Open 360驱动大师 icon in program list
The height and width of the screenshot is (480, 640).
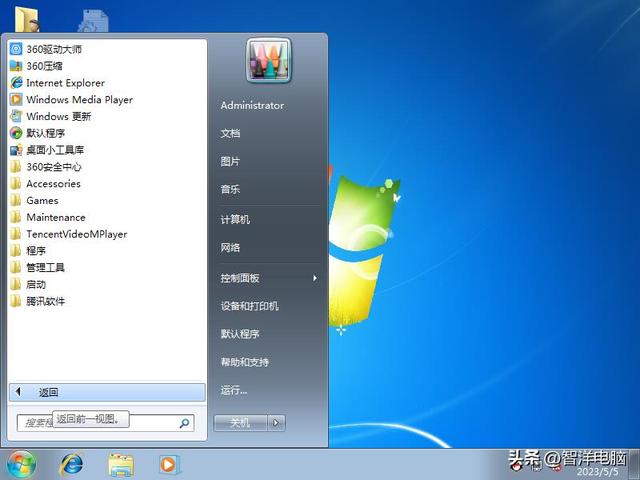16,49
